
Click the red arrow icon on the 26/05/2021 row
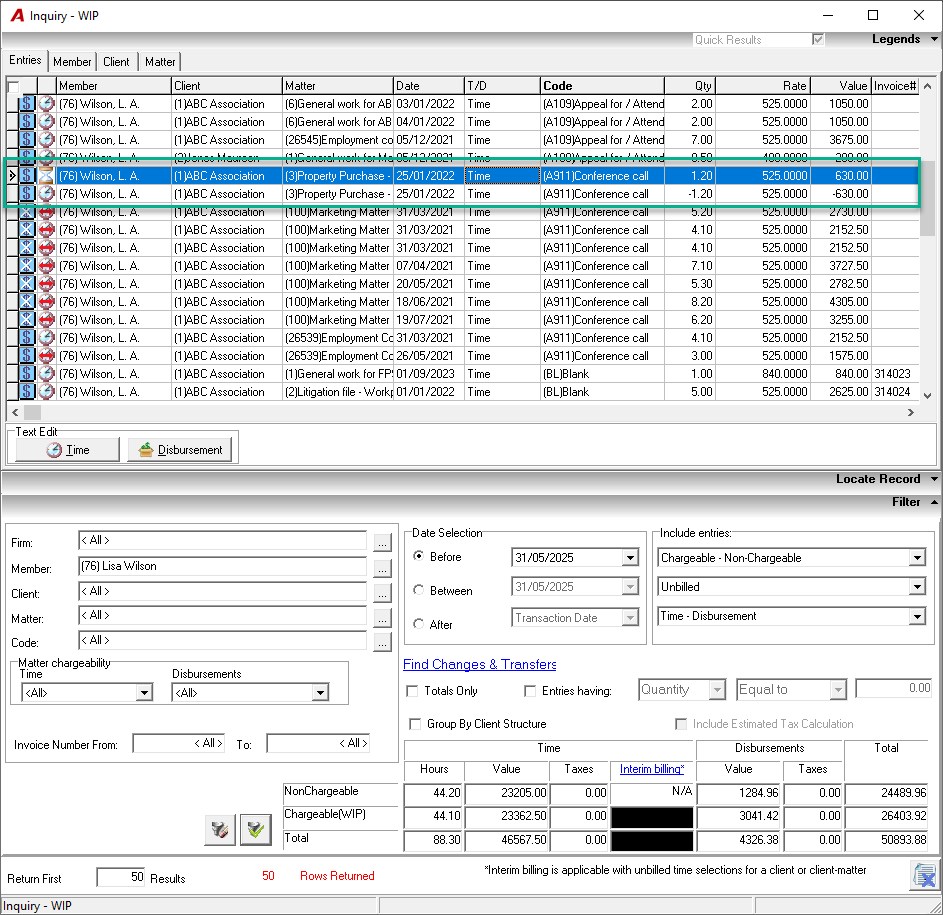coord(46,356)
